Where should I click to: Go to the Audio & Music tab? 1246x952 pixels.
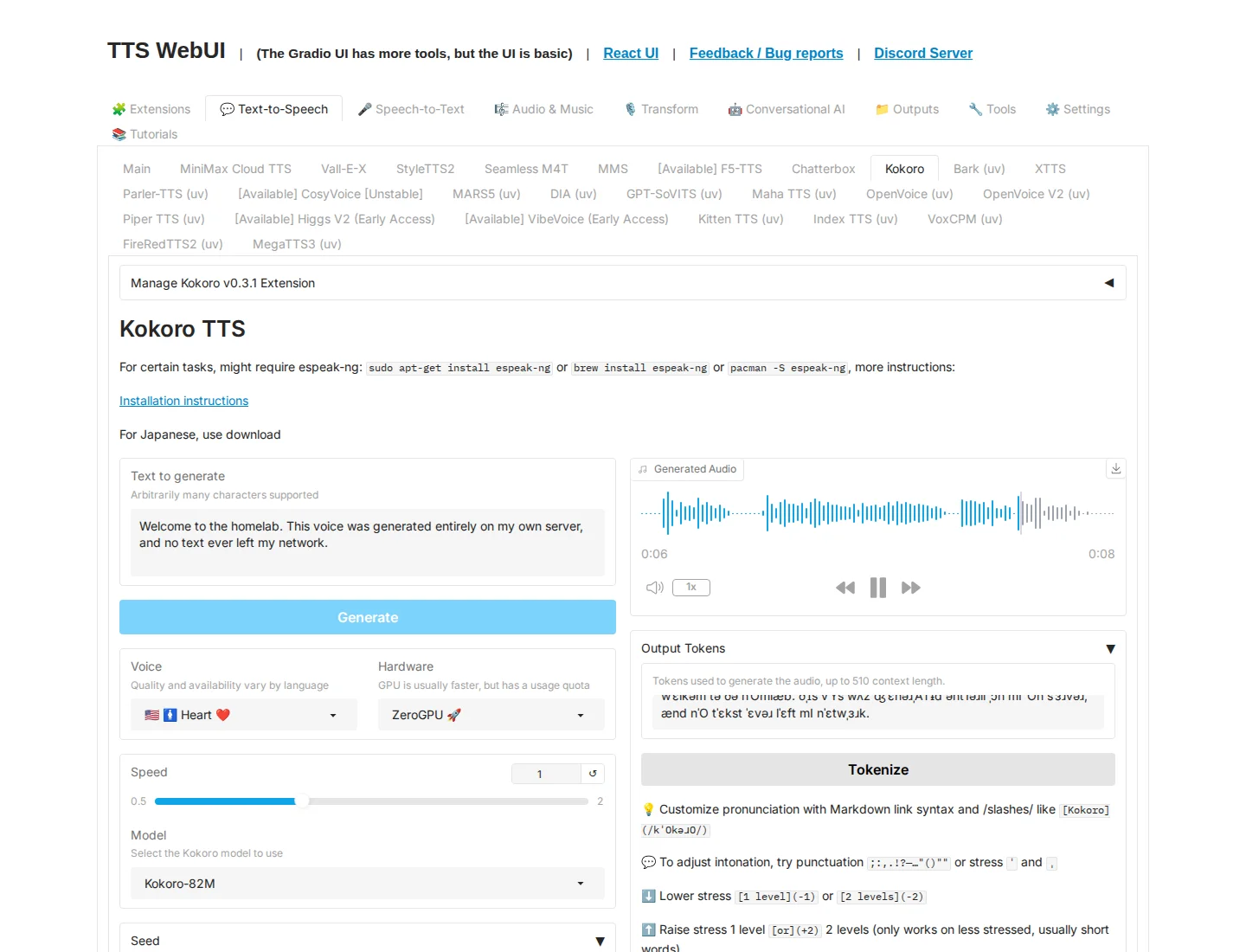543,109
